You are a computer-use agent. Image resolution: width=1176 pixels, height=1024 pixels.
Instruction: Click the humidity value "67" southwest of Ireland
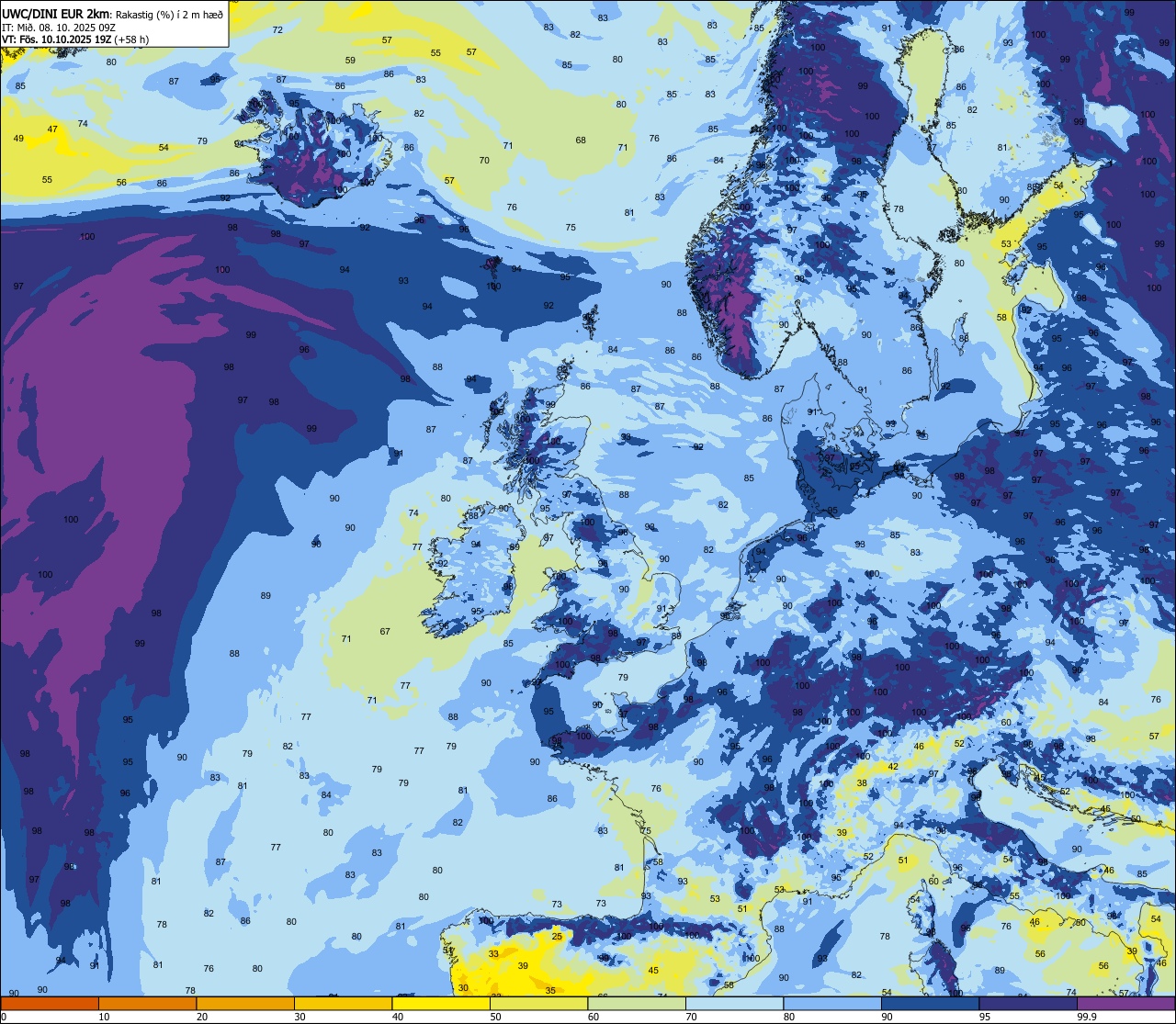click(x=385, y=632)
